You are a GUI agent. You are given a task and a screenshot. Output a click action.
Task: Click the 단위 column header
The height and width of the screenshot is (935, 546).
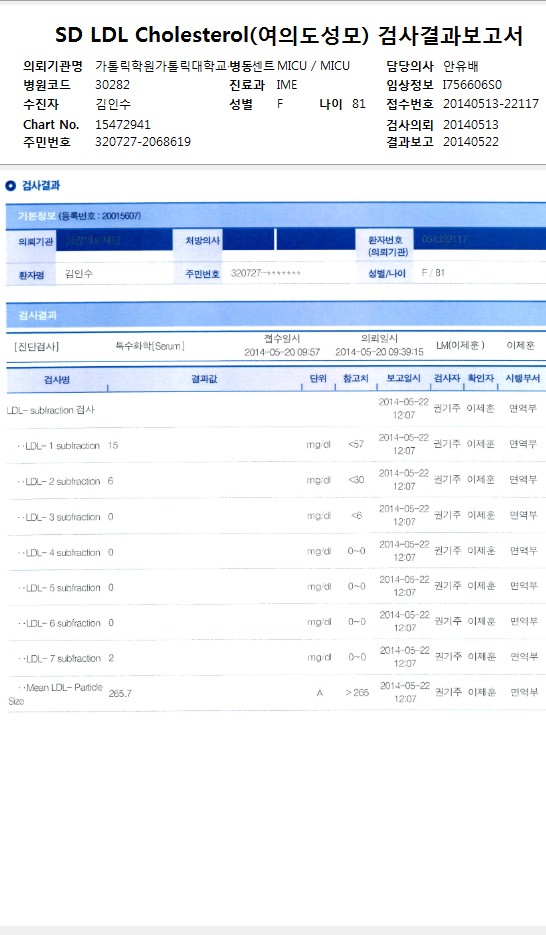[318, 379]
